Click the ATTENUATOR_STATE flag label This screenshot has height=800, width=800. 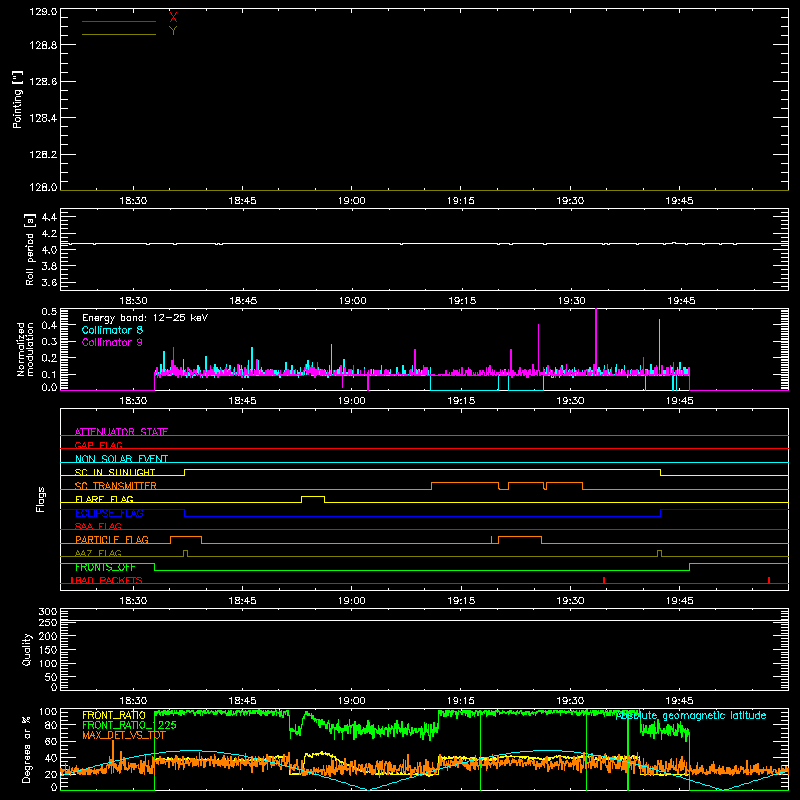[121, 432]
